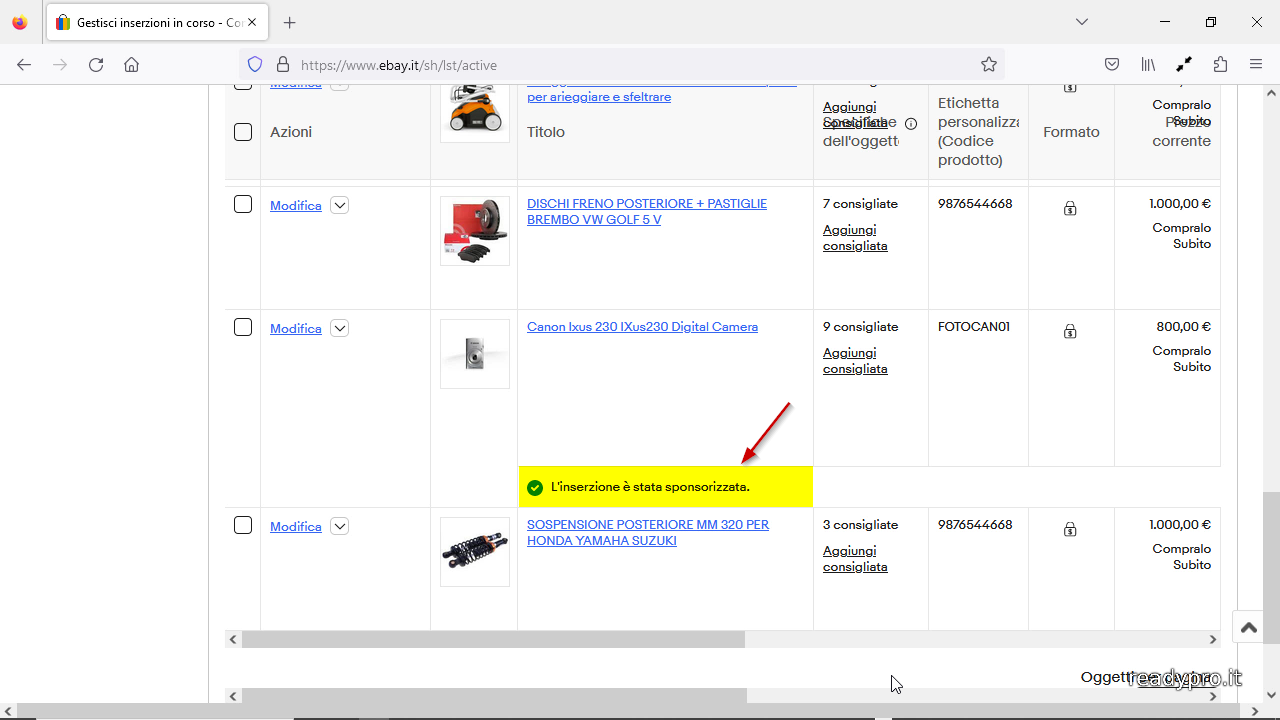This screenshot has width=1280, height=720.
Task: Go back to the previous page
Action: [x=24, y=65]
